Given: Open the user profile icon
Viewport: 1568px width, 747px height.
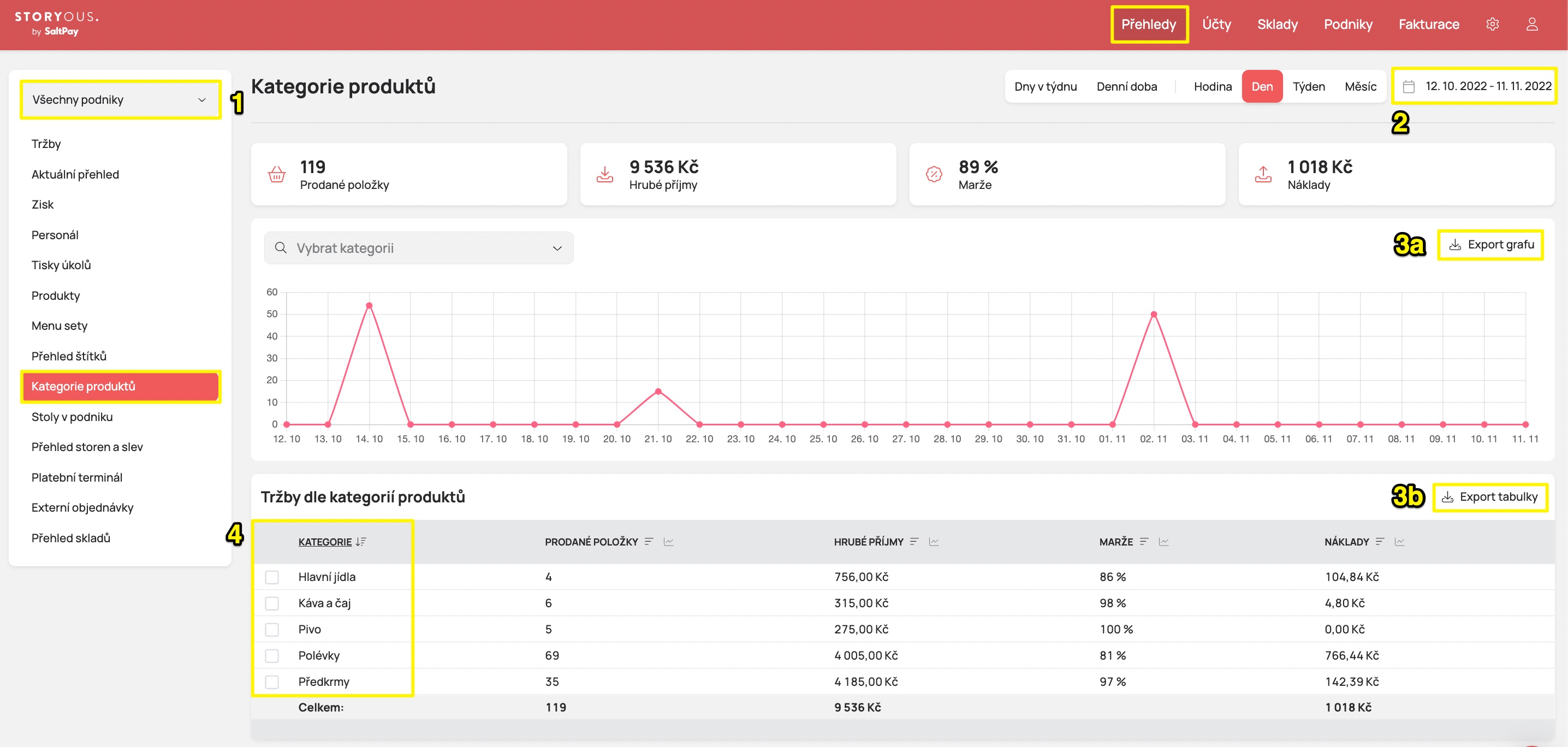Looking at the screenshot, I should [1531, 25].
